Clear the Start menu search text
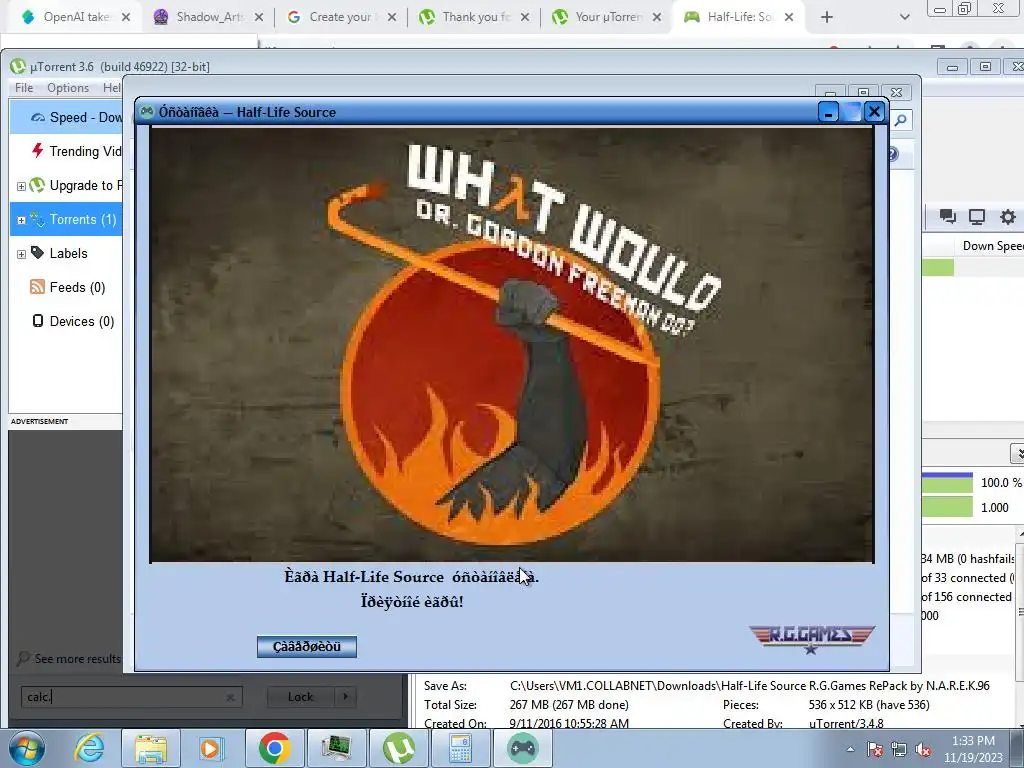 pos(230,697)
